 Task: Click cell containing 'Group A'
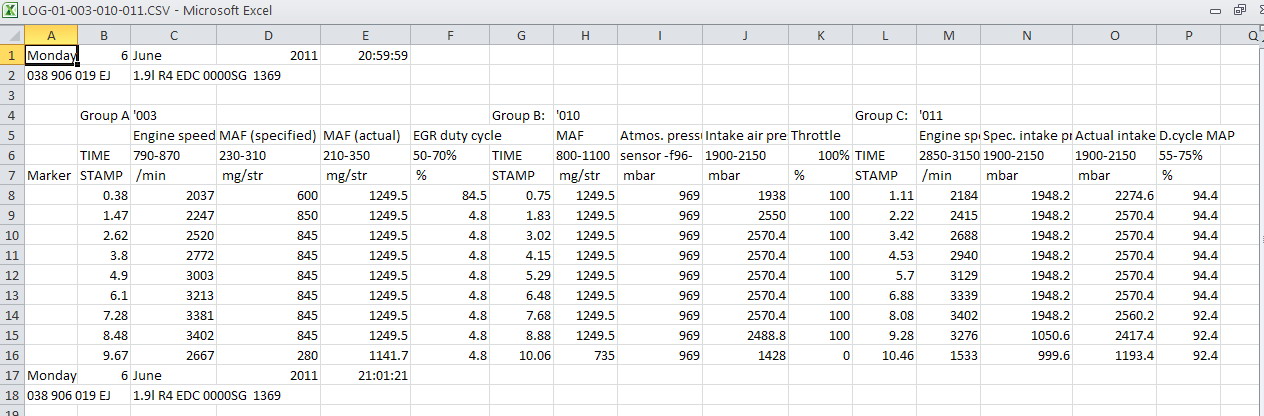(104, 115)
